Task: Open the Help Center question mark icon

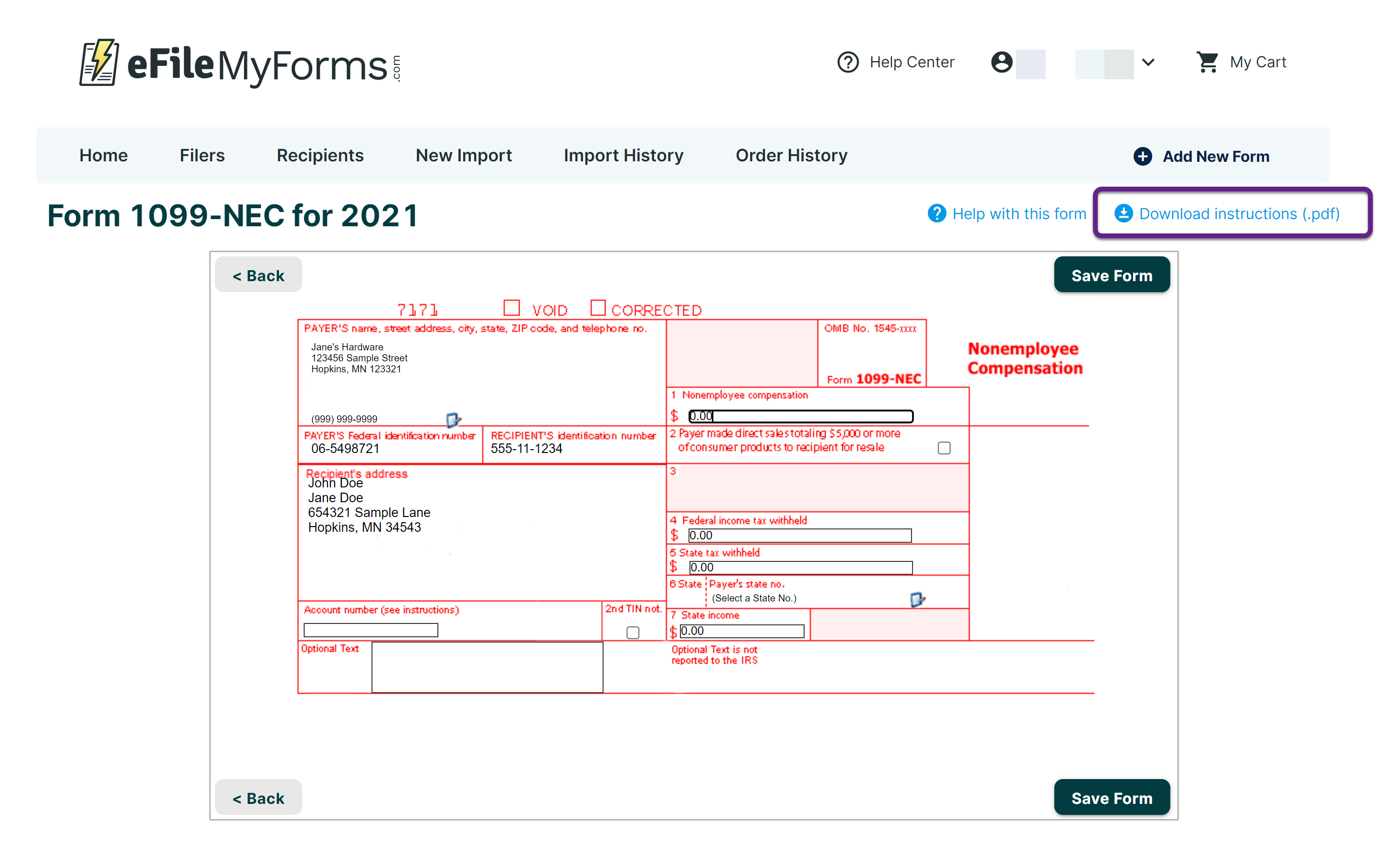Action: (848, 62)
